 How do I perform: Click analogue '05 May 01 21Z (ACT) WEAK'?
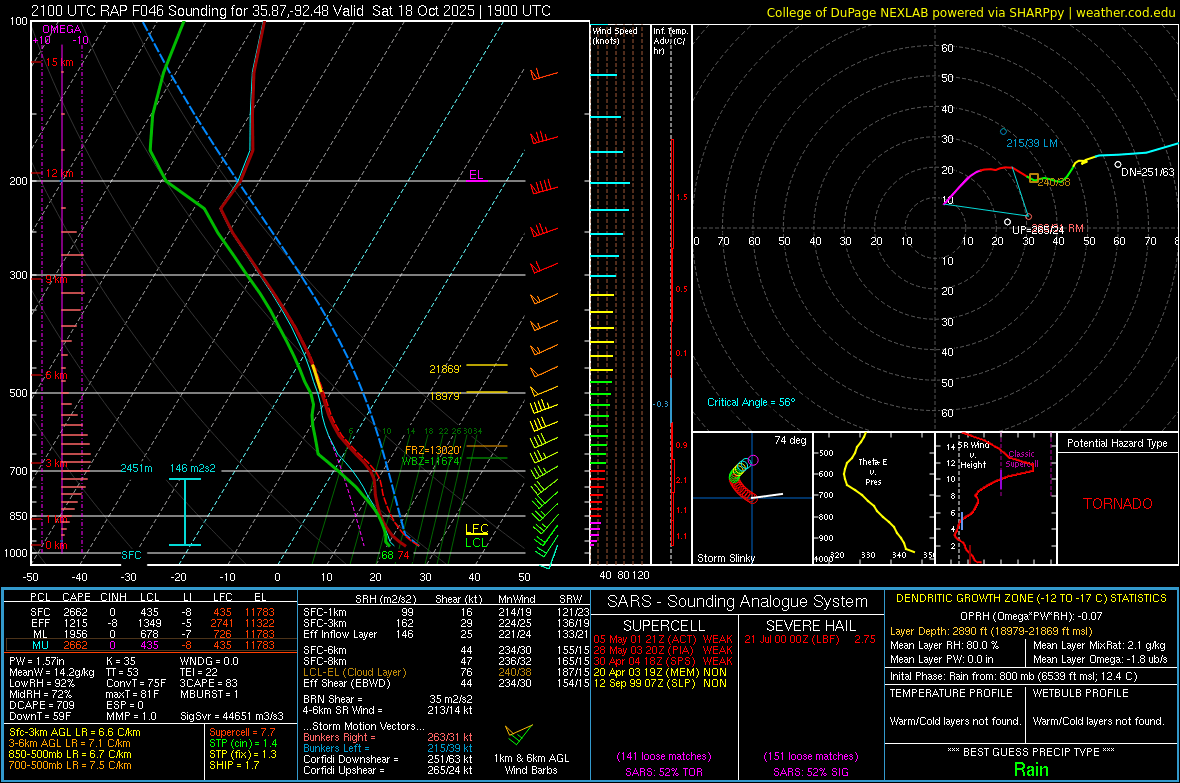point(663,639)
